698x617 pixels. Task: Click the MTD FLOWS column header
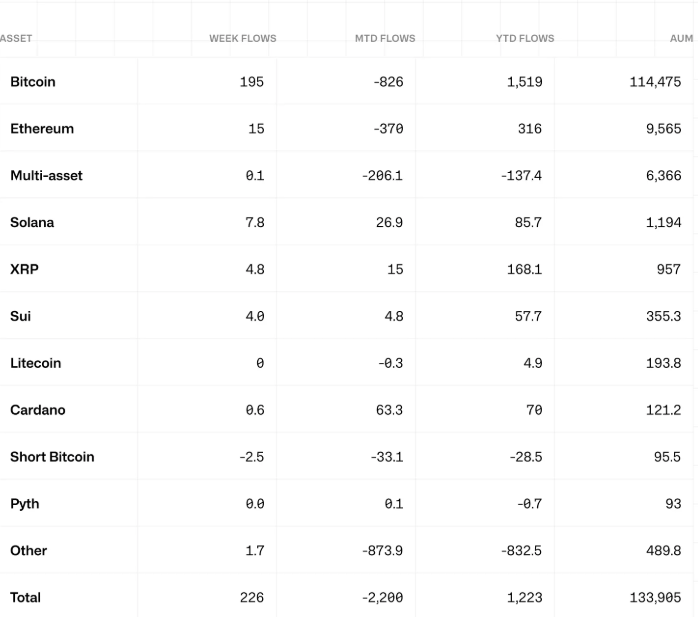click(385, 39)
